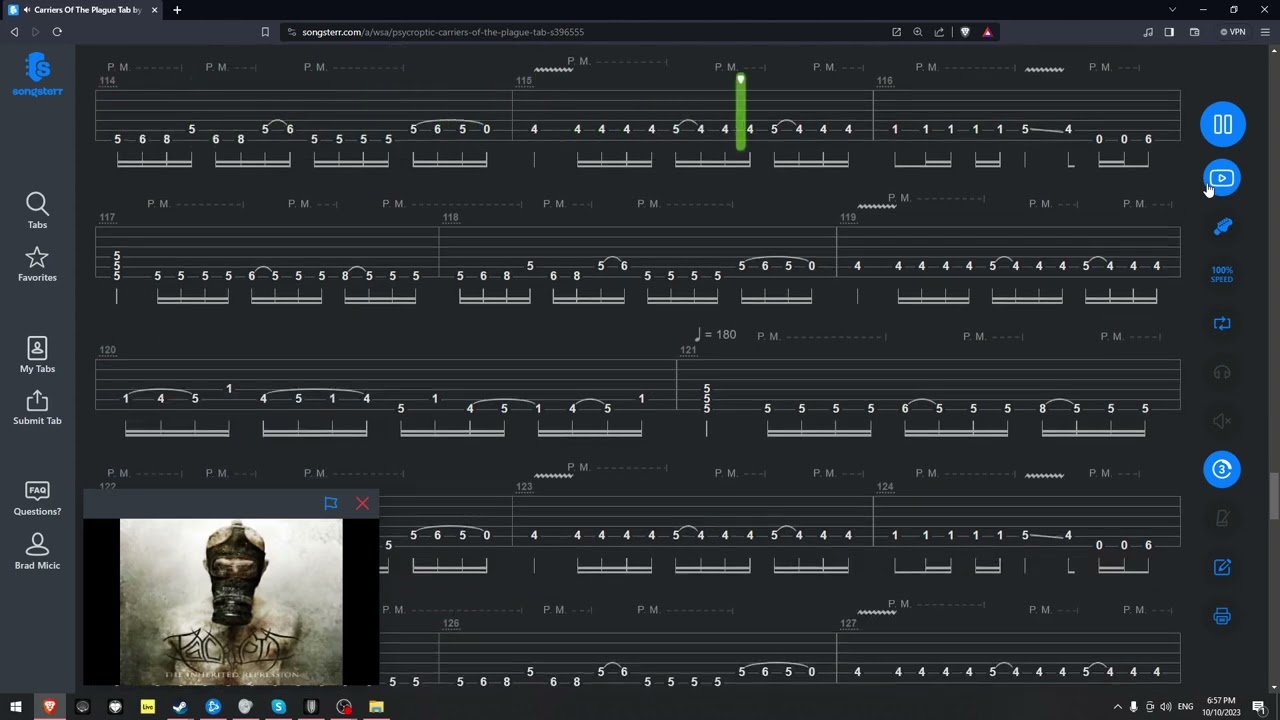The width and height of the screenshot is (1280, 720).
Task: Open File Explorer from the taskbar
Action: point(376,707)
